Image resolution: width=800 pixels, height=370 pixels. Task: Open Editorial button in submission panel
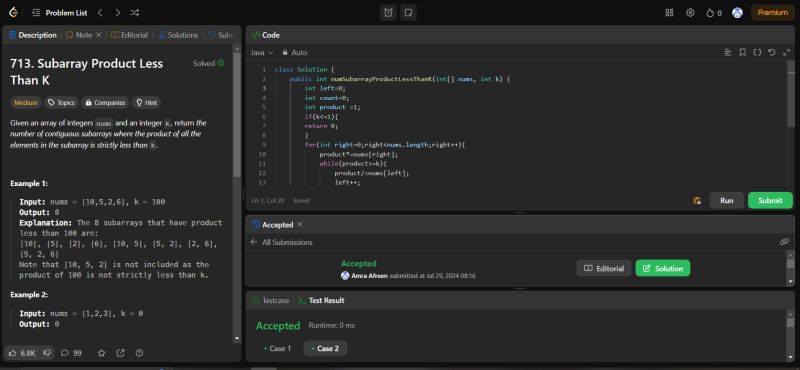coord(604,268)
